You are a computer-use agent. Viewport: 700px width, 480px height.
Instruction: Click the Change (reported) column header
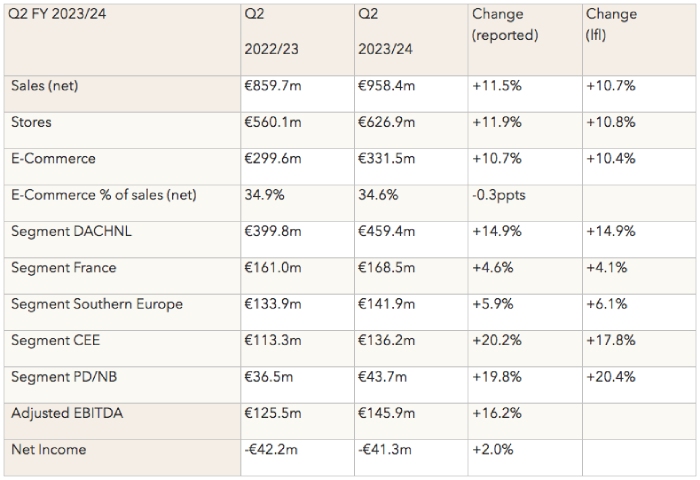click(505, 25)
